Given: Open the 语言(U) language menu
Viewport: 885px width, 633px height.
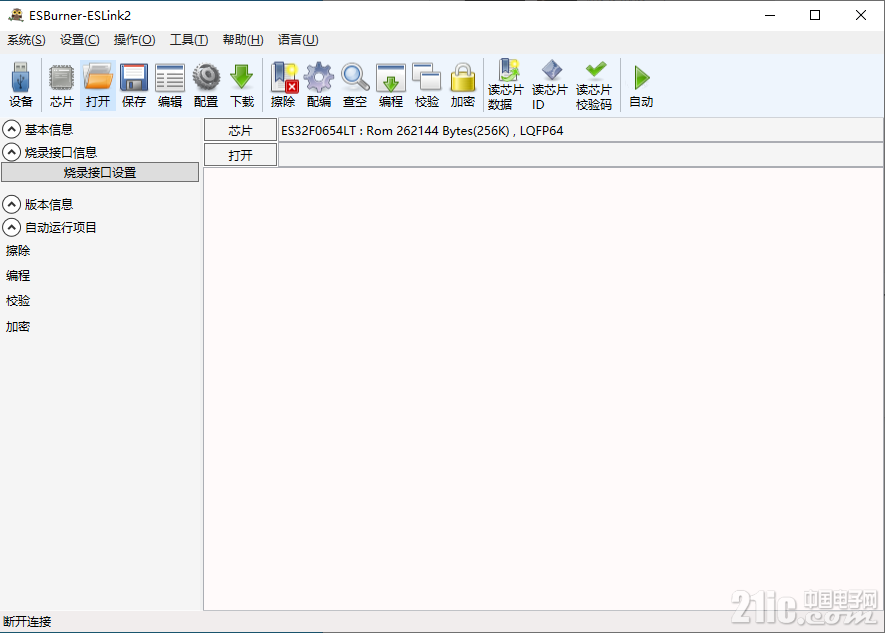Looking at the screenshot, I should 298,40.
